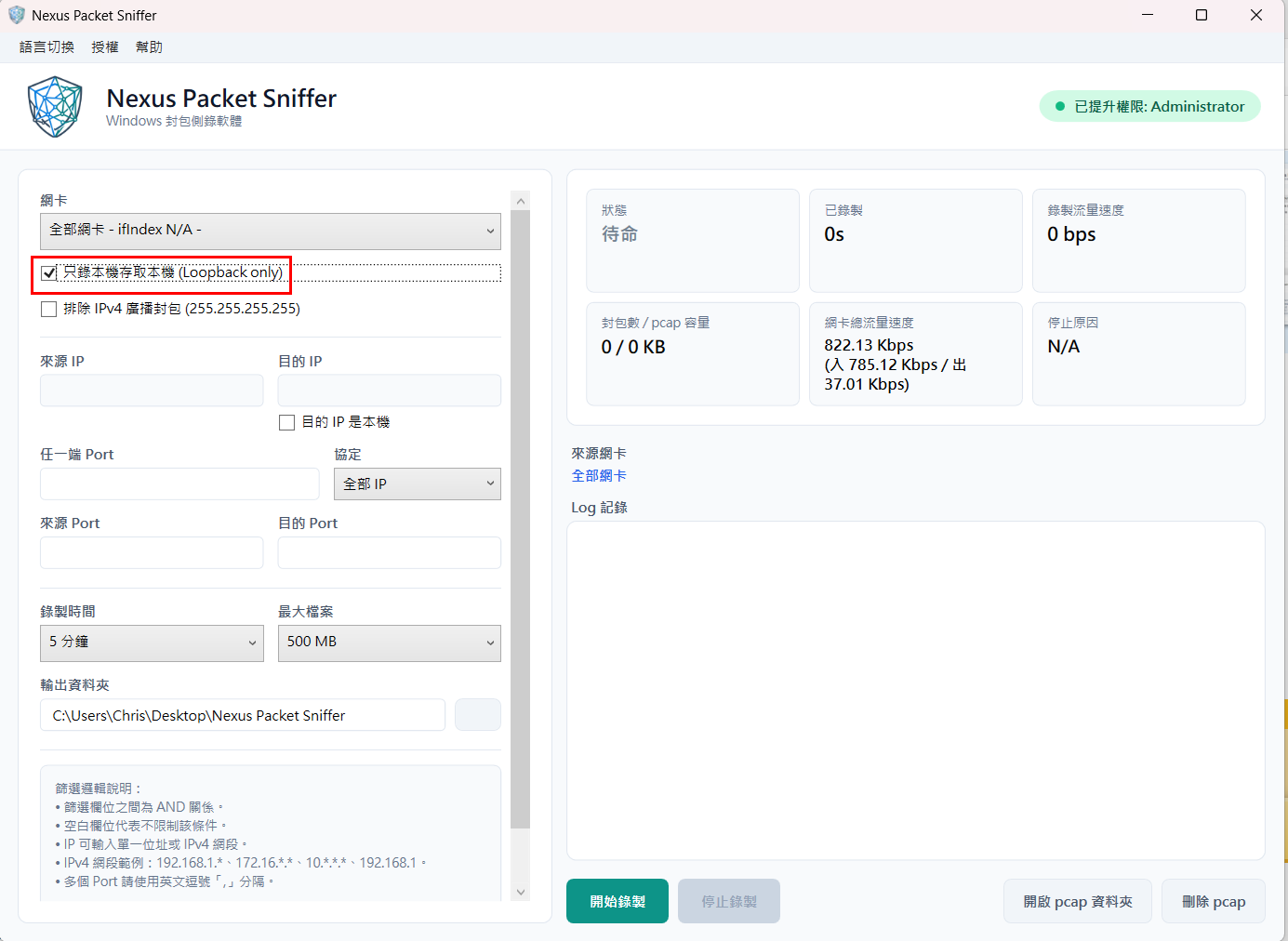This screenshot has width=1288, height=941.
Task: Click the 來源 IP input field
Action: (152, 391)
